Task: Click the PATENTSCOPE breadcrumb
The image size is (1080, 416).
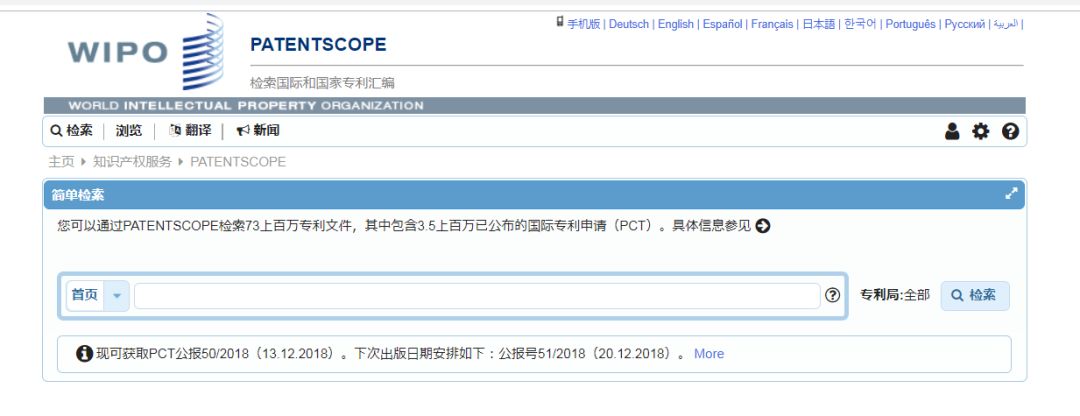Action: (238, 162)
